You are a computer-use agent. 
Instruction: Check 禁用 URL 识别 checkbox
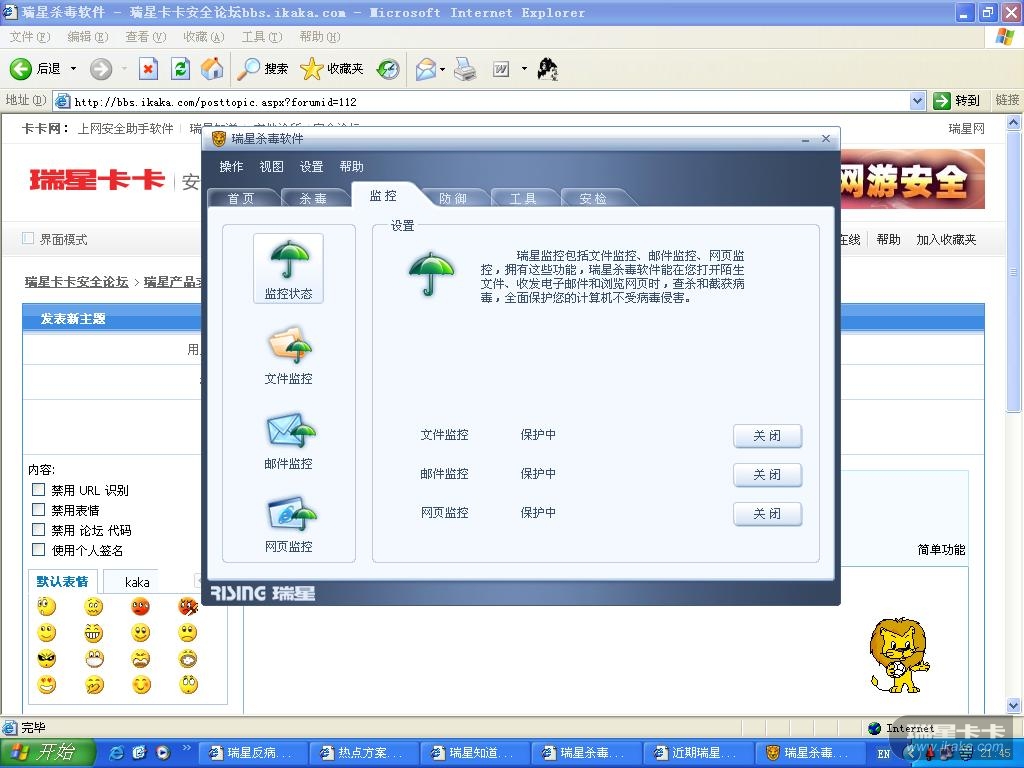[39, 489]
